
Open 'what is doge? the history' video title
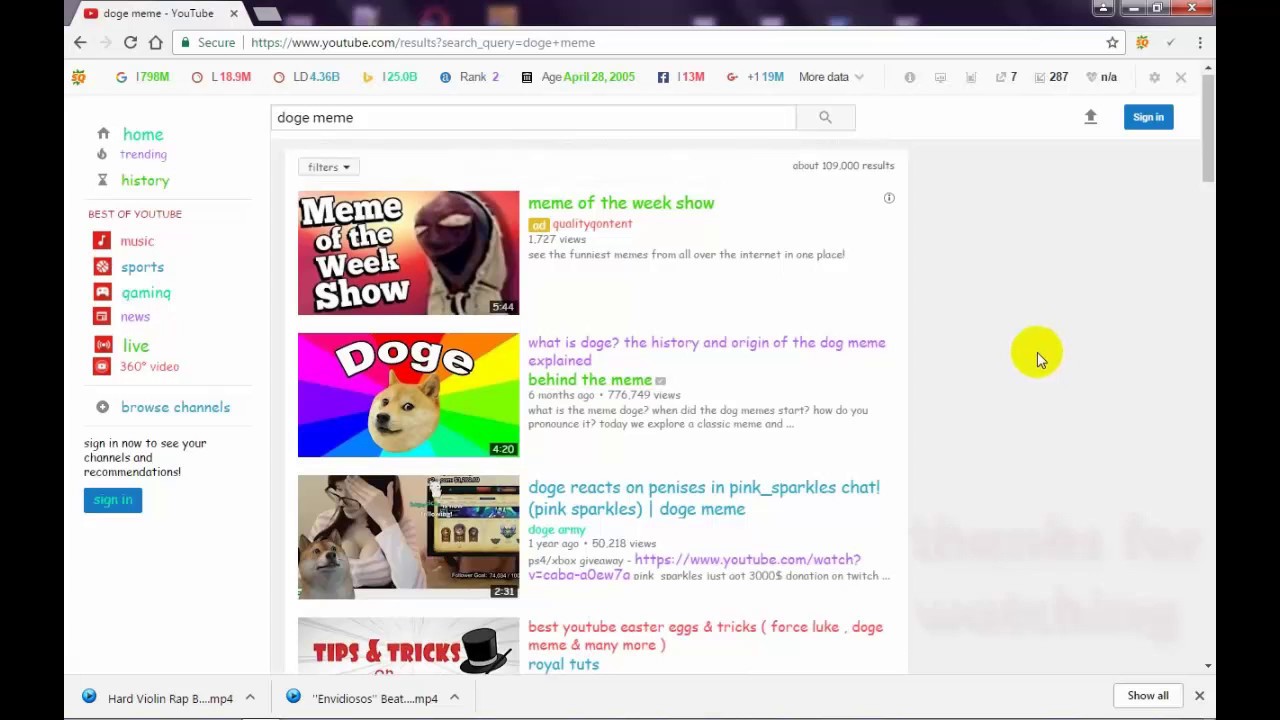point(707,351)
